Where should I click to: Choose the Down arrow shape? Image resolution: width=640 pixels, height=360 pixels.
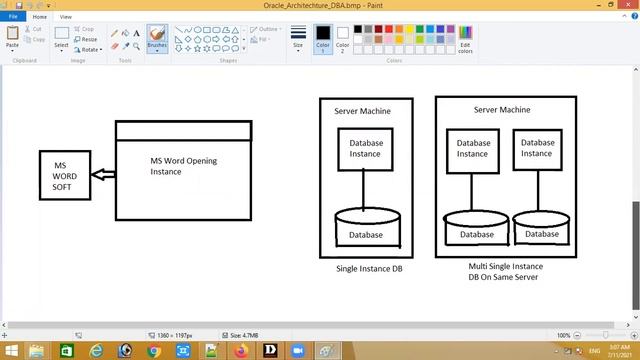179,49
